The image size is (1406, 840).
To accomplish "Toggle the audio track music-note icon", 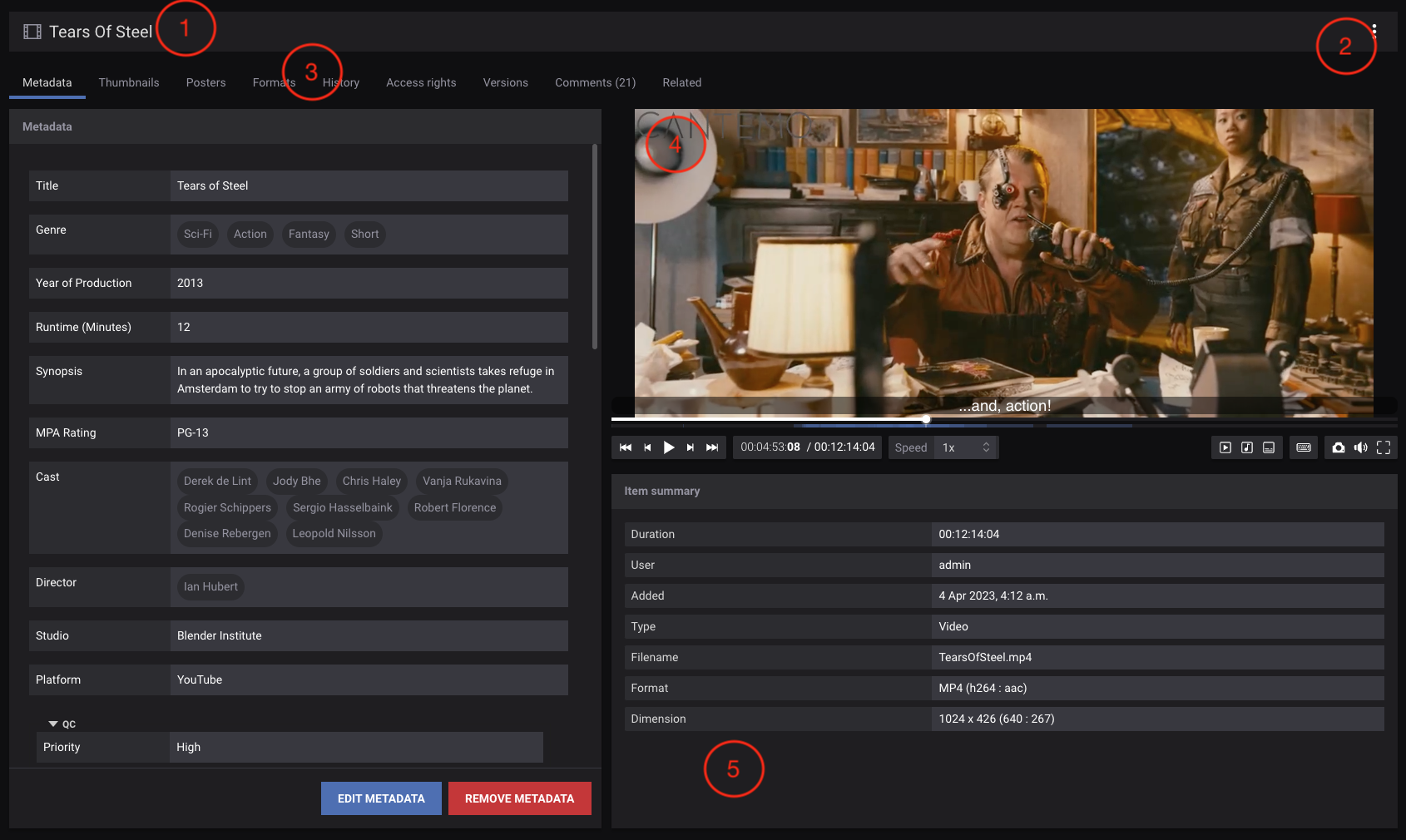I will click(1247, 447).
